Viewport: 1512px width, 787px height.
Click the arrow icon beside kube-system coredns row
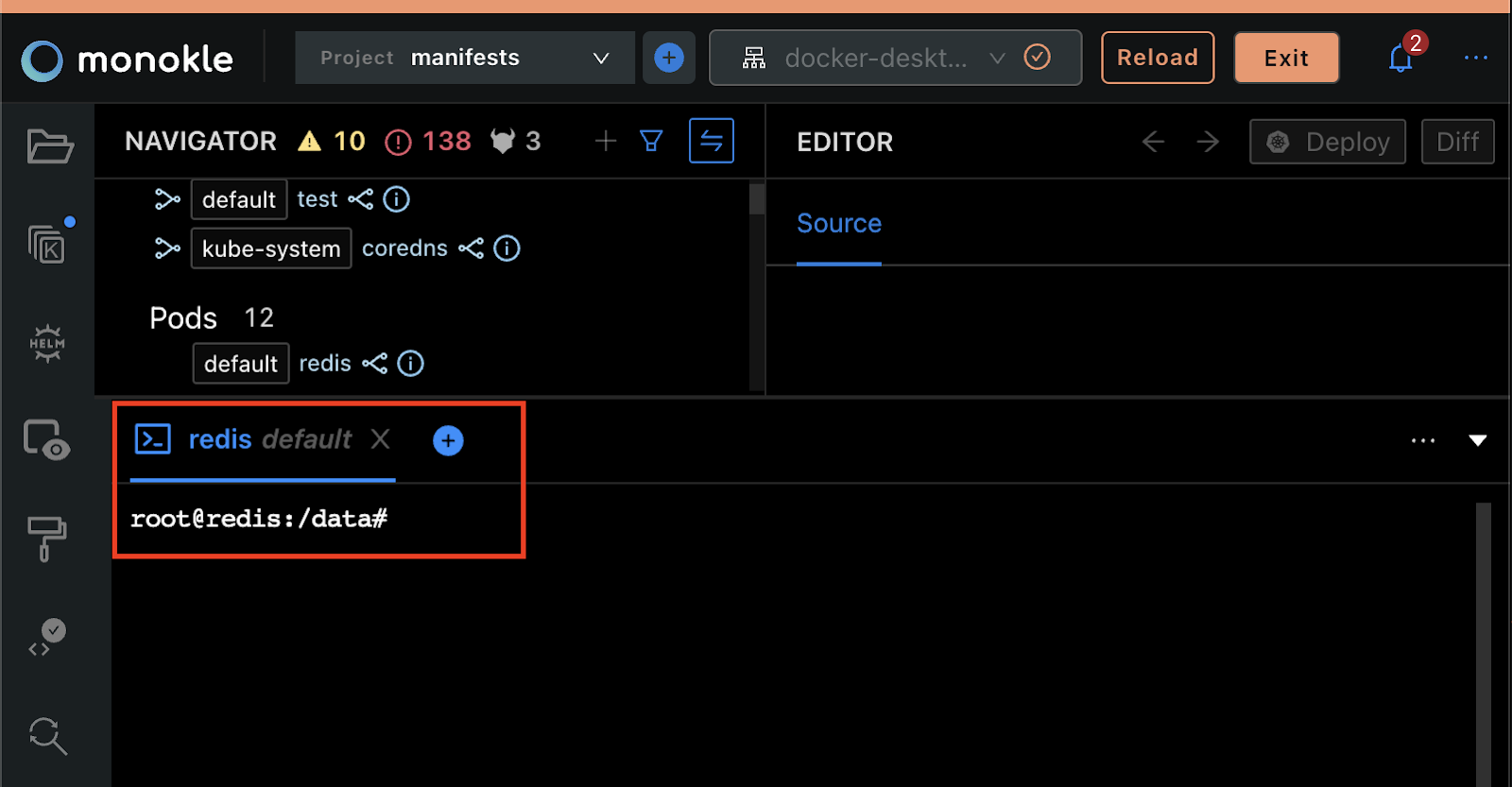(167, 248)
